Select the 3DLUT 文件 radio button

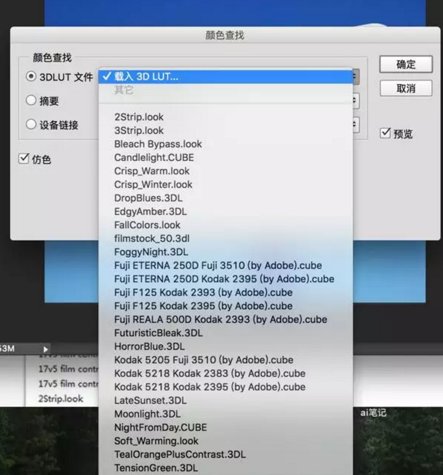point(31,76)
